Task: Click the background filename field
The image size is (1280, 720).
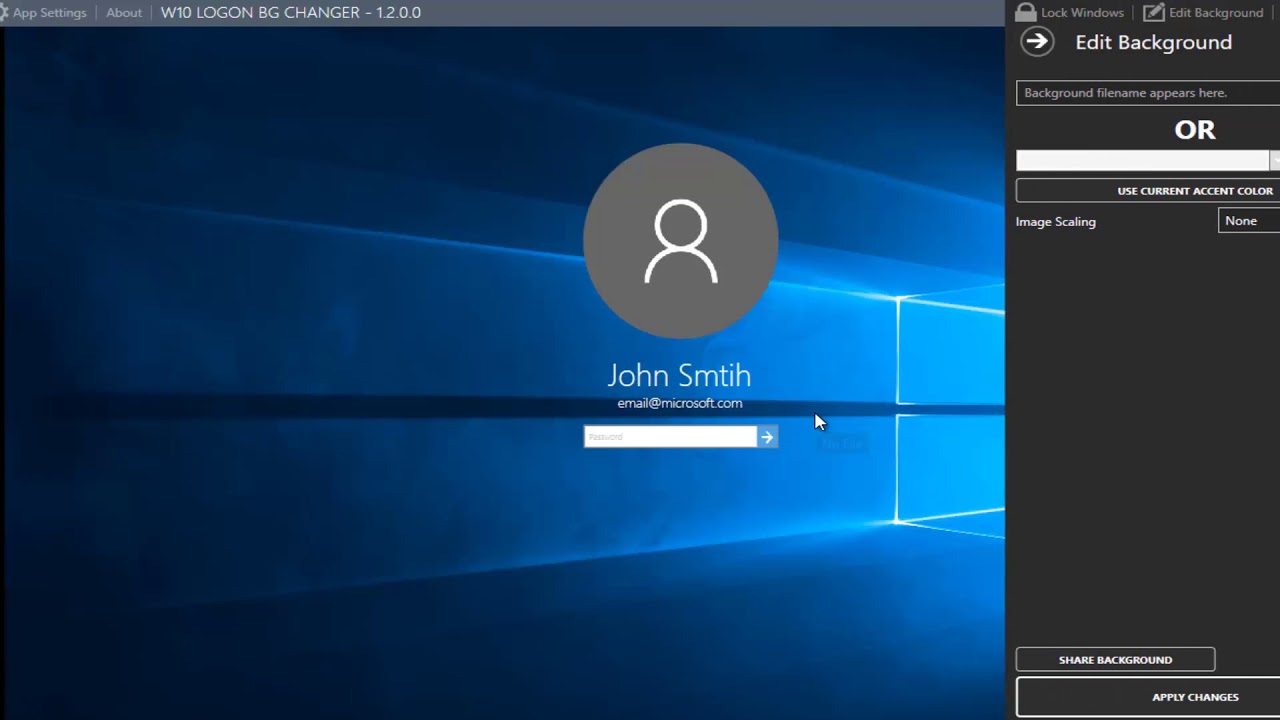Action: click(x=1147, y=92)
